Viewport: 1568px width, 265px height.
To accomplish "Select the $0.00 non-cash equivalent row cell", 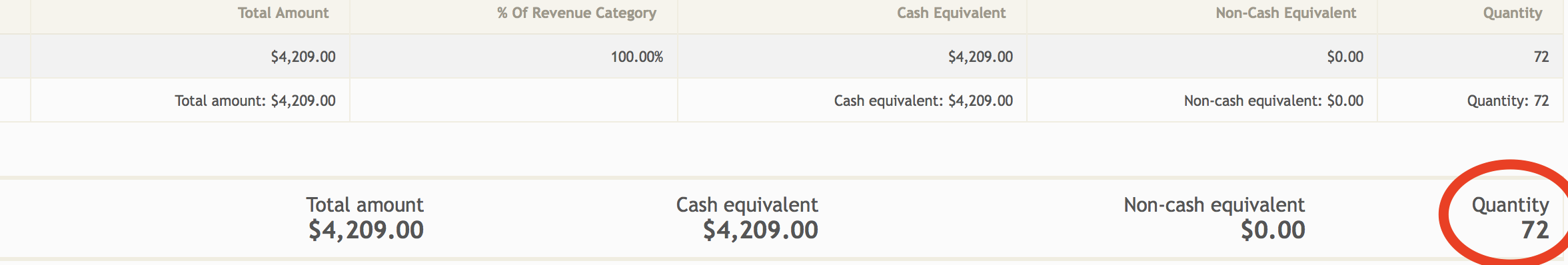I will click(x=1202, y=57).
